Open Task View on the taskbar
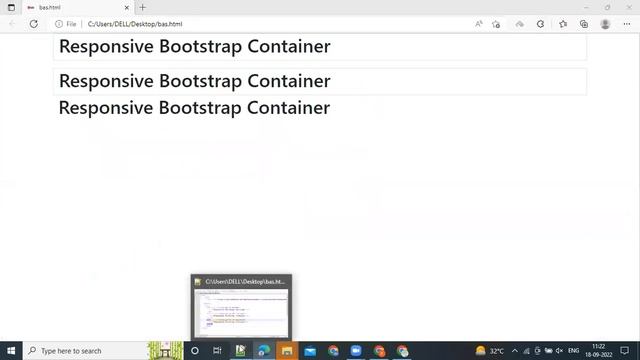Image resolution: width=640 pixels, height=360 pixels. click(x=217, y=351)
